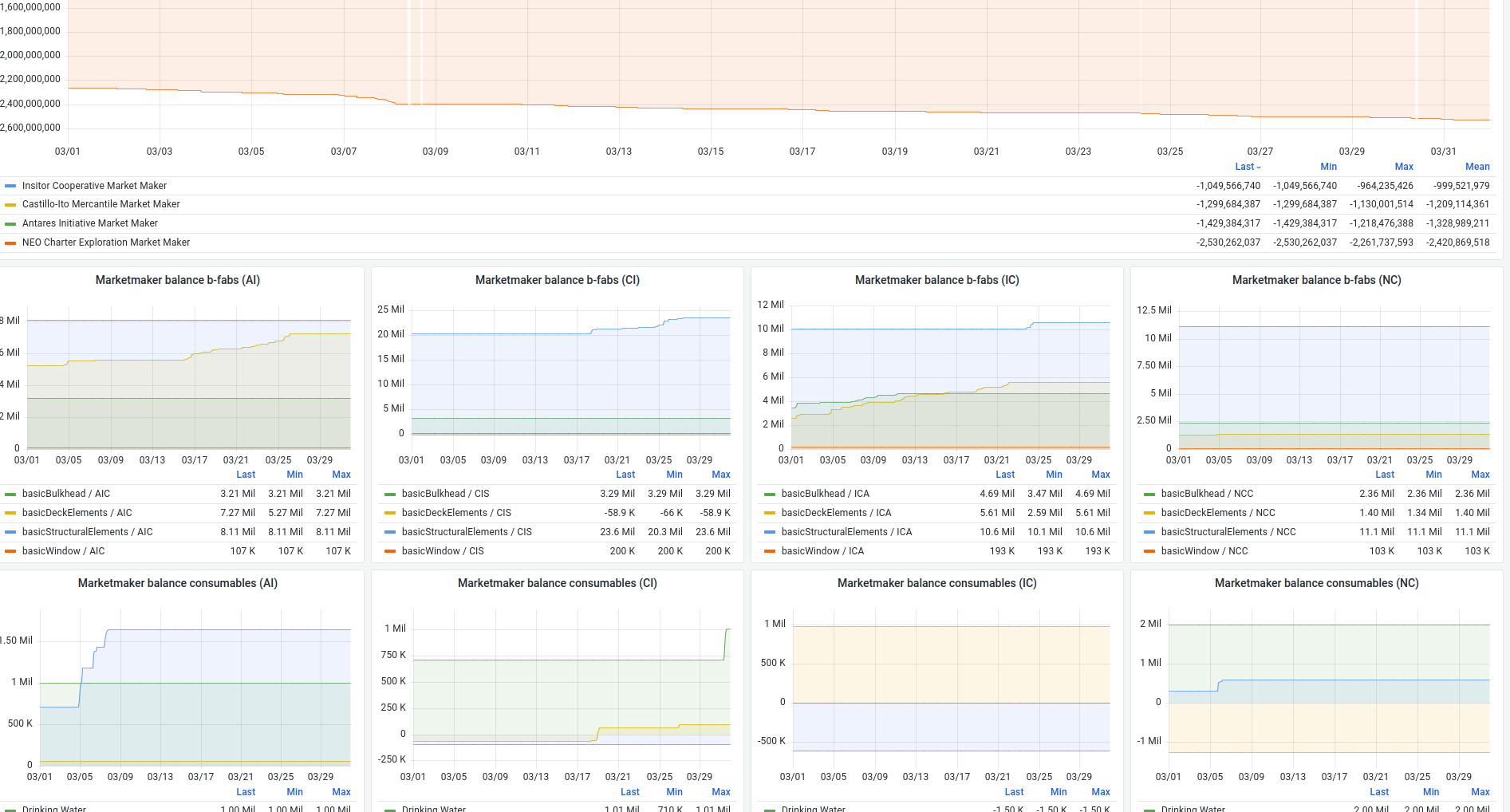Select the mean value -2,420,869,518

(1458, 242)
